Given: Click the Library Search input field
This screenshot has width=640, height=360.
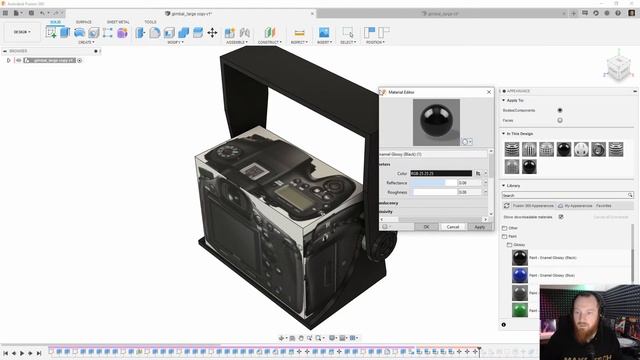Looking at the screenshot, I should pos(567,195).
